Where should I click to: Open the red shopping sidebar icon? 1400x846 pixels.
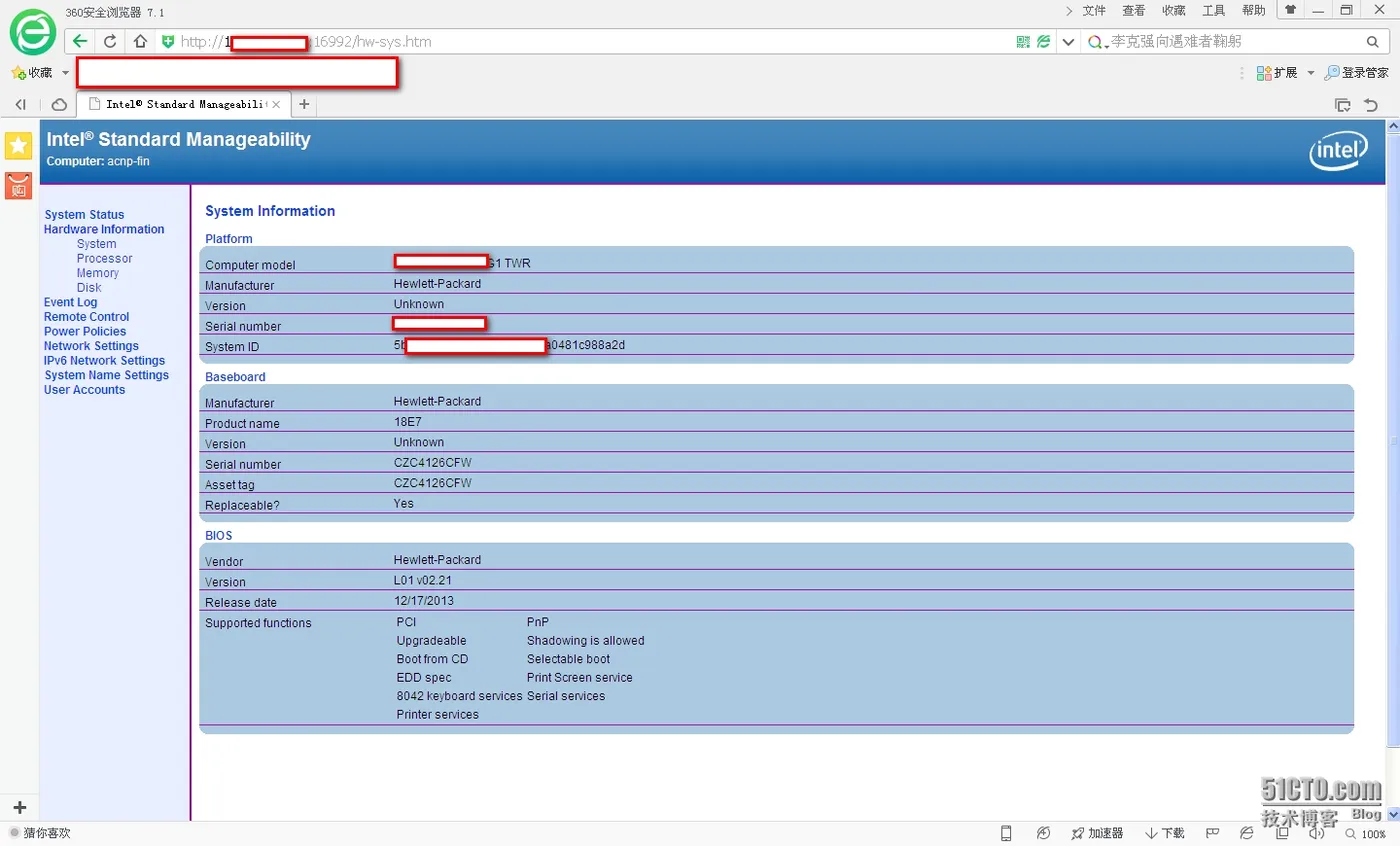19,185
